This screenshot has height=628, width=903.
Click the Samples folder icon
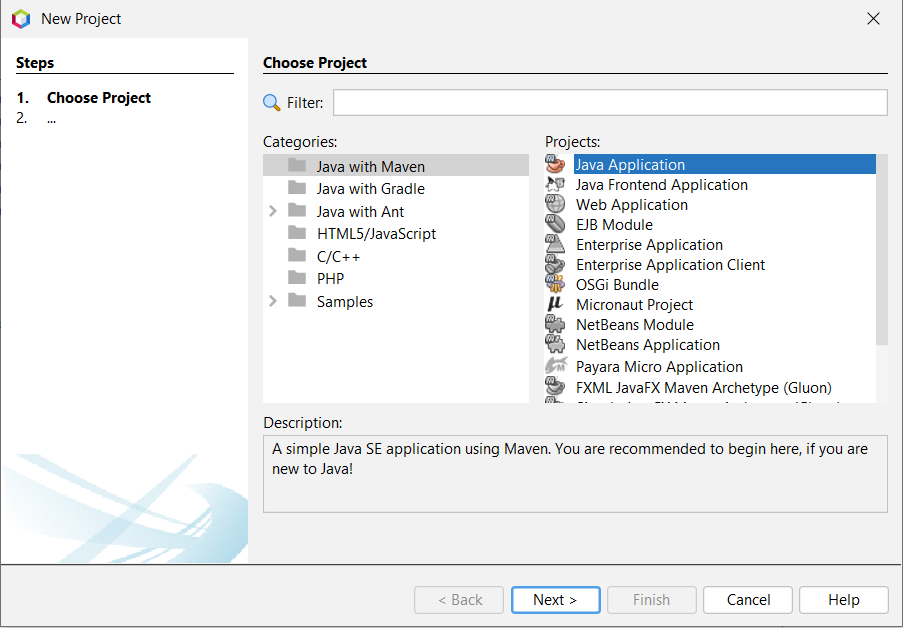[x=297, y=301]
